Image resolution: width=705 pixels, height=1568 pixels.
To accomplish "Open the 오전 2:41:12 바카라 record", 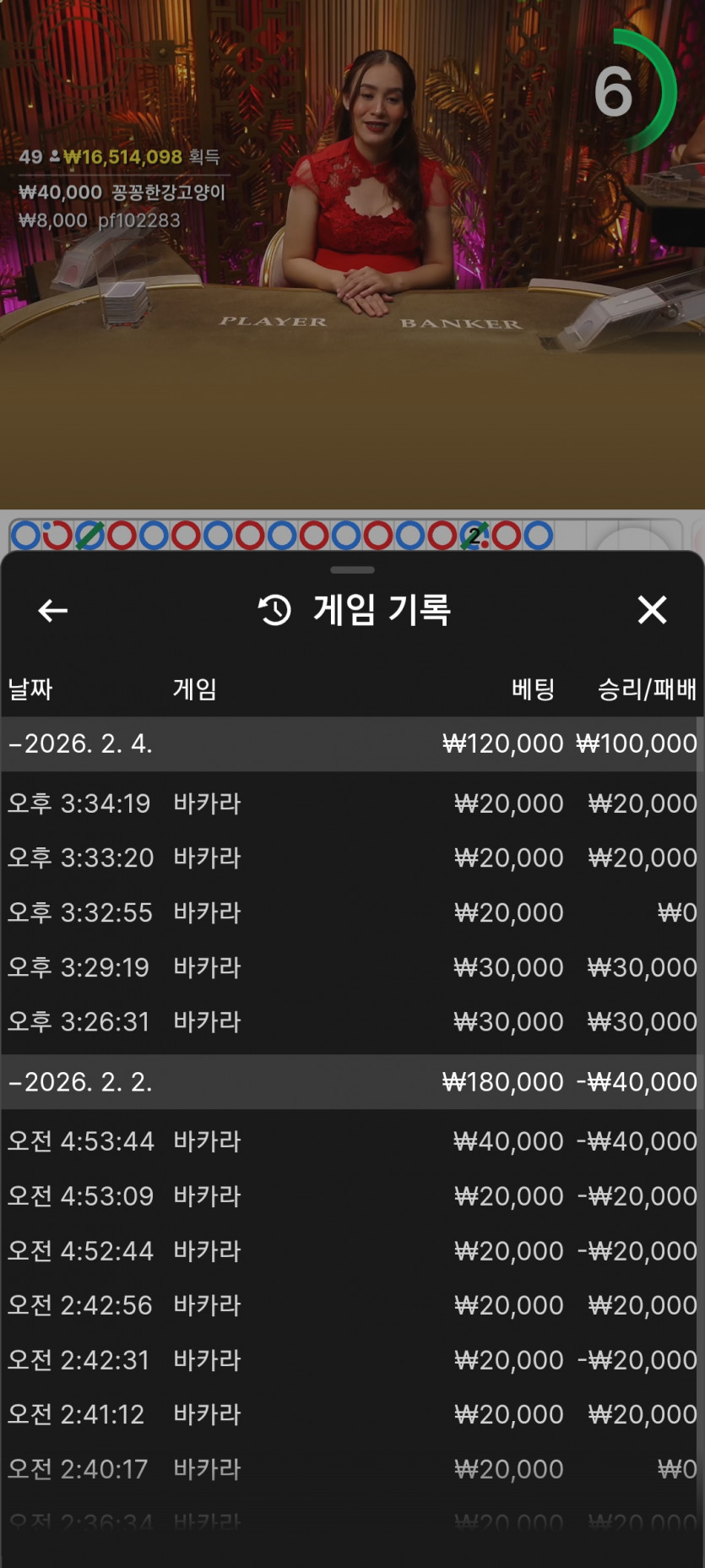I will pyautogui.click(x=351, y=1414).
